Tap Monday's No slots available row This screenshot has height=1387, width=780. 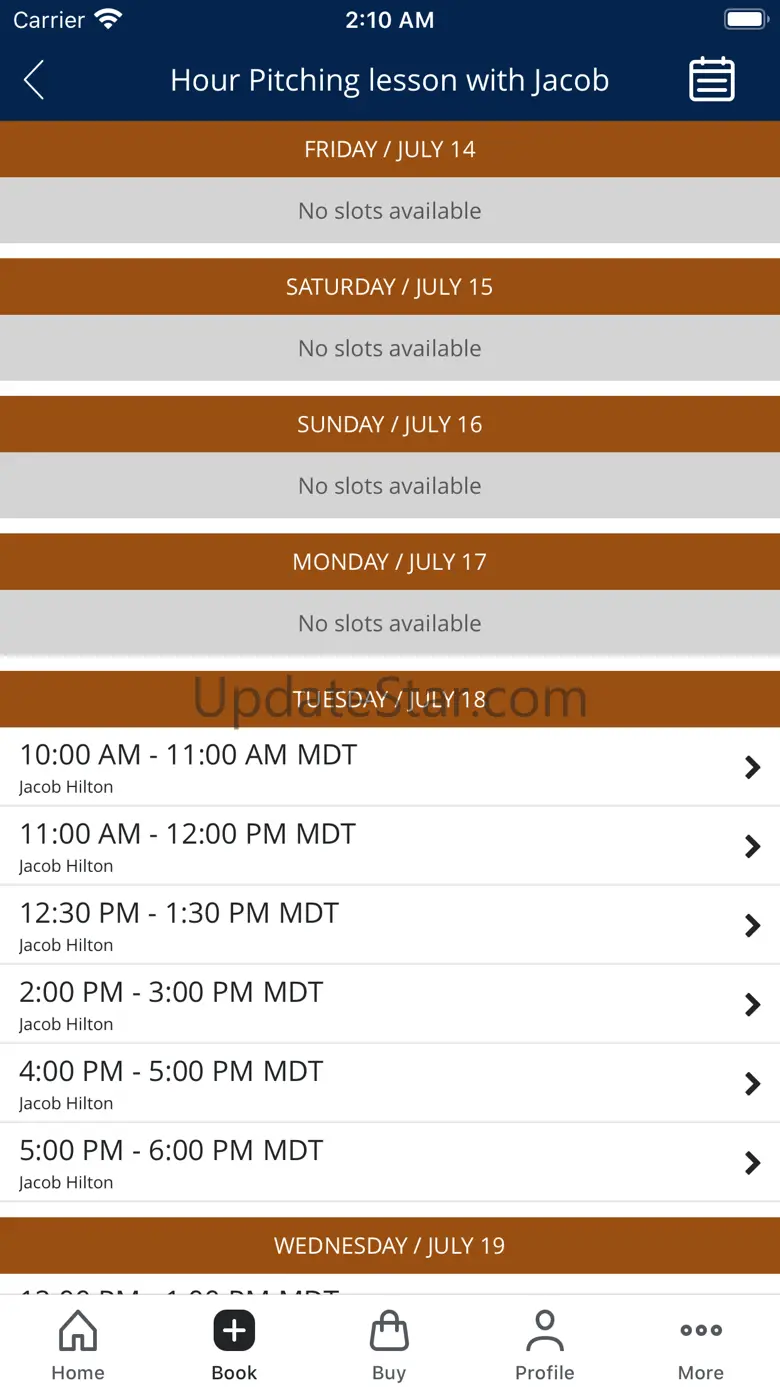[390, 623]
